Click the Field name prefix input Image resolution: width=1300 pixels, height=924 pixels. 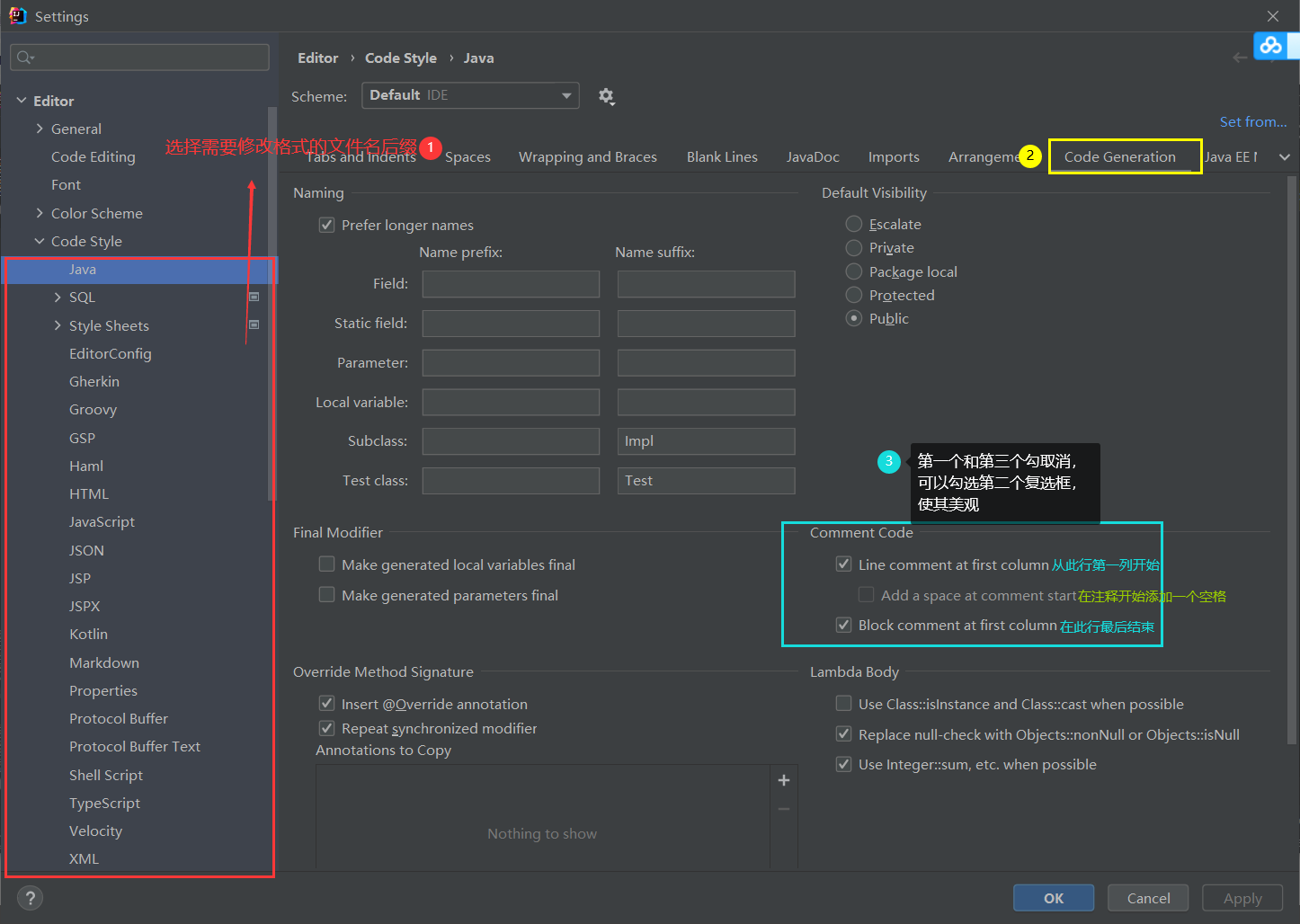(x=511, y=284)
